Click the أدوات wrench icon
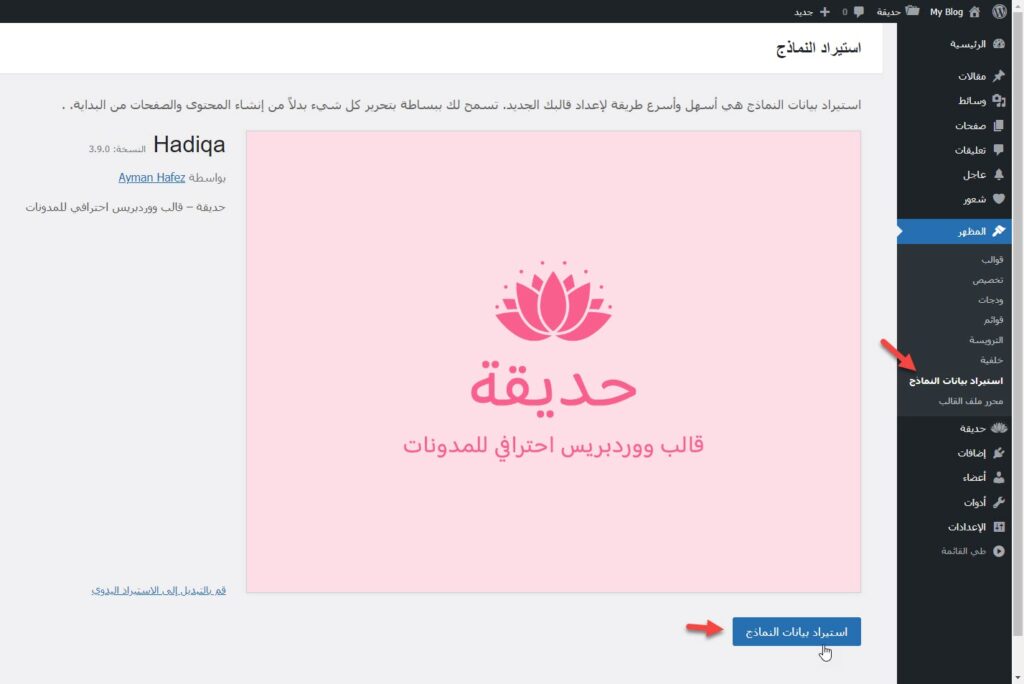The image size is (1024, 684). pyautogui.click(x=999, y=502)
